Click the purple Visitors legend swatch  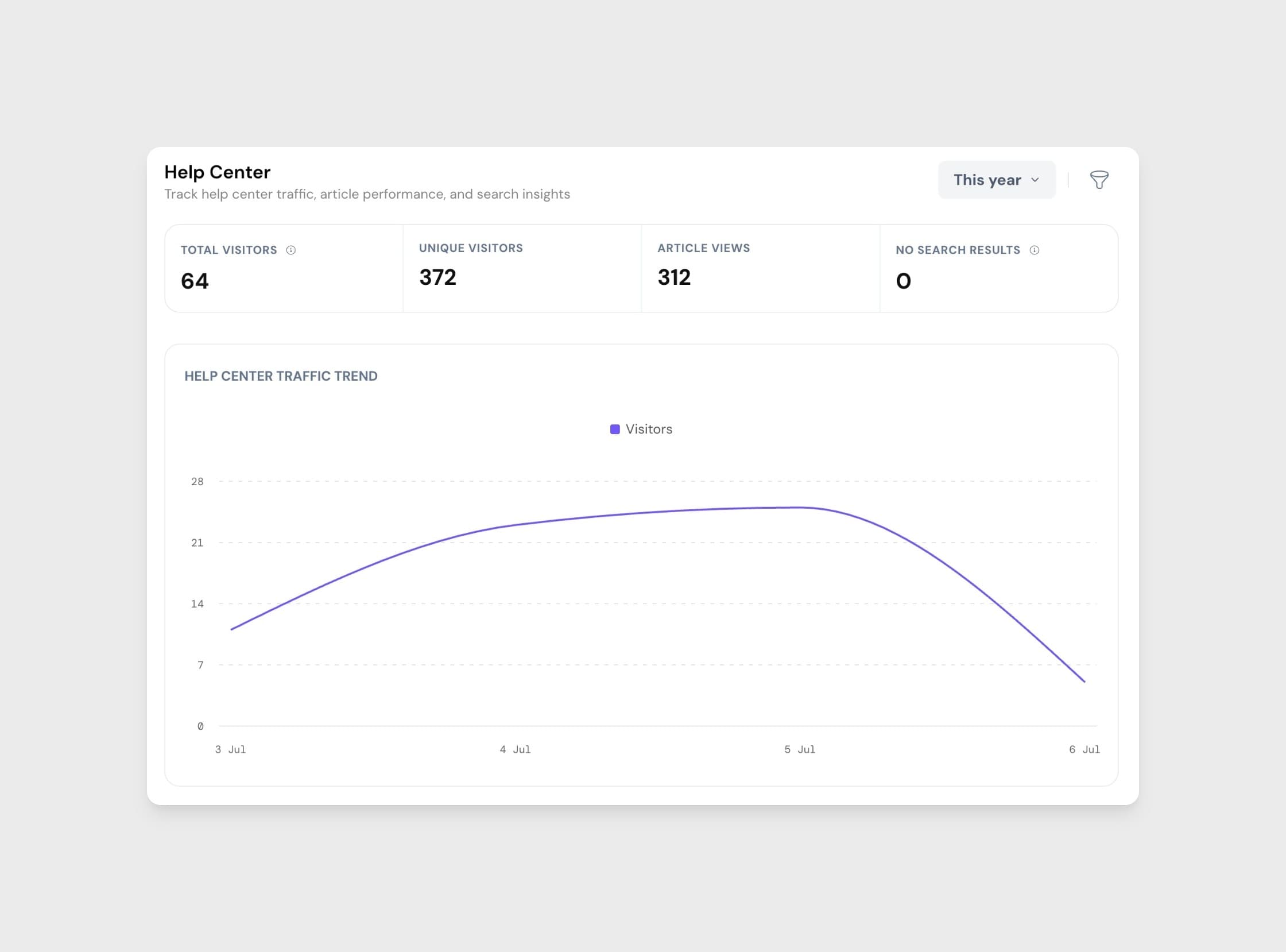click(615, 429)
